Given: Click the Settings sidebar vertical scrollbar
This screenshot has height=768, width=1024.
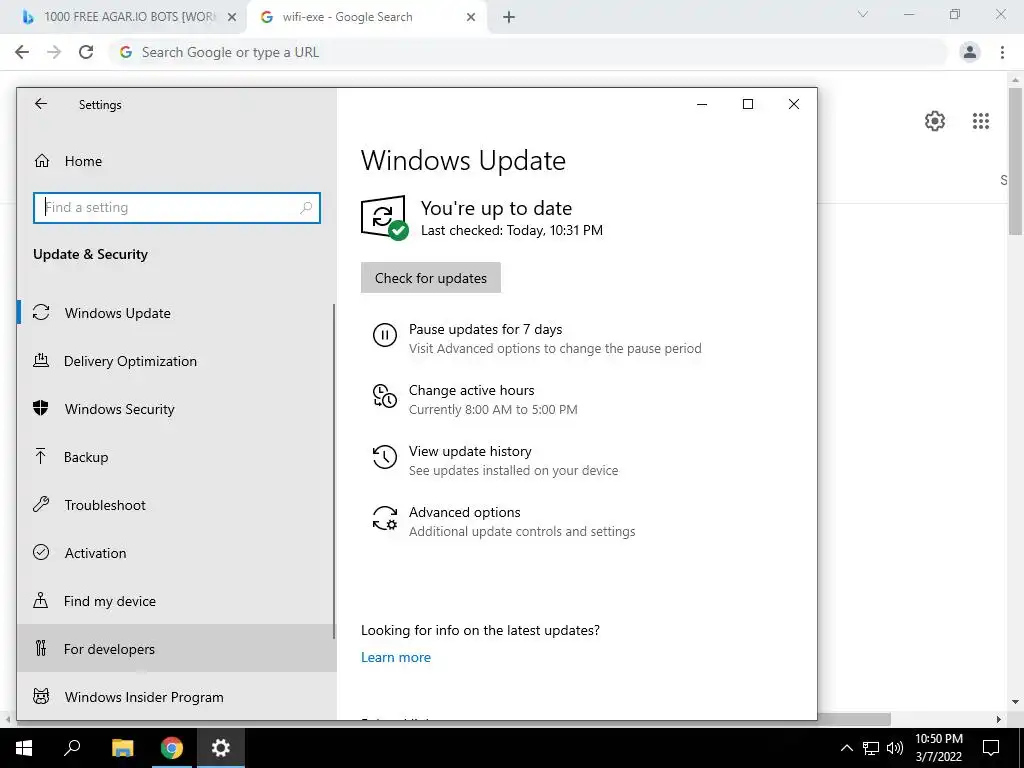Looking at the screenshot, I should pyautogui.click(x=334, y=470).
